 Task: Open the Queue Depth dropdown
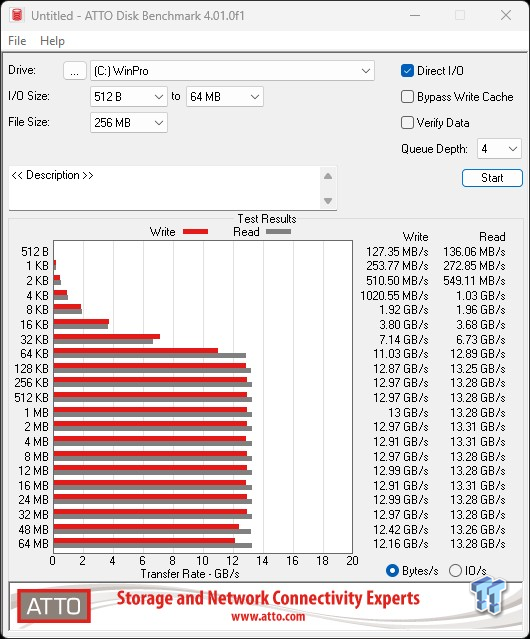499,149
